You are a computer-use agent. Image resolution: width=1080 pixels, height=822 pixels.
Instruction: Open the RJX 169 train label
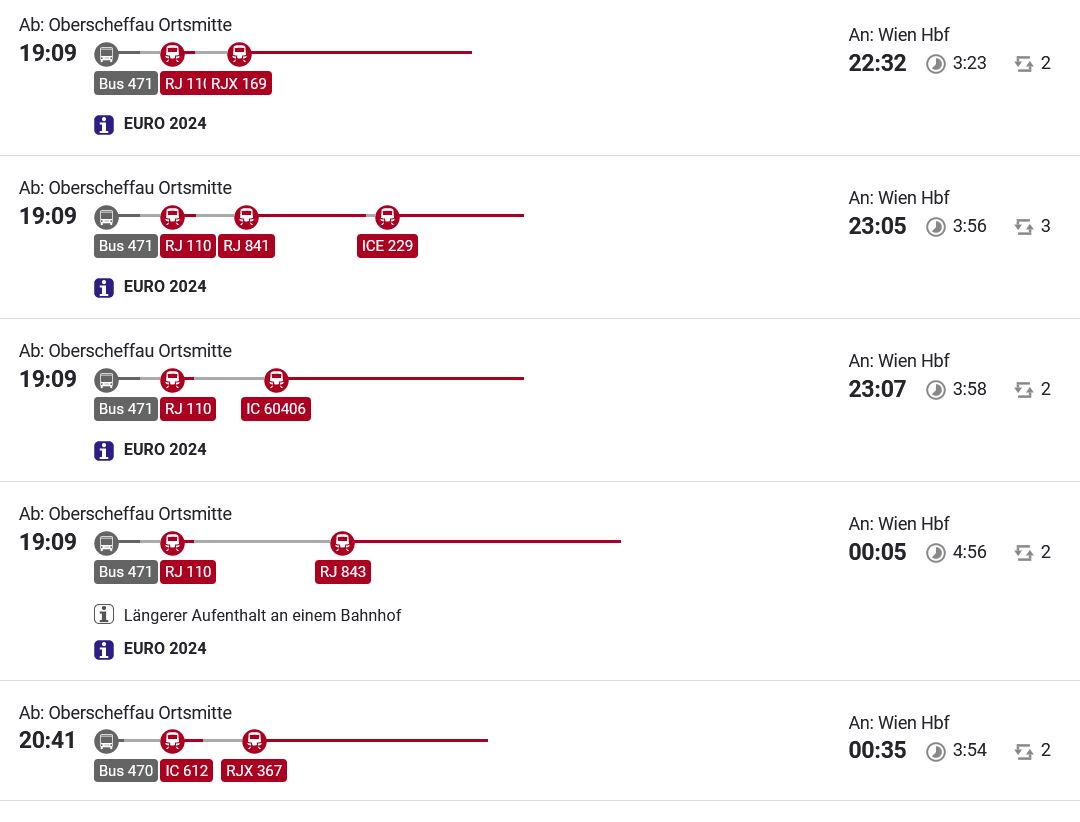[239, 83]
